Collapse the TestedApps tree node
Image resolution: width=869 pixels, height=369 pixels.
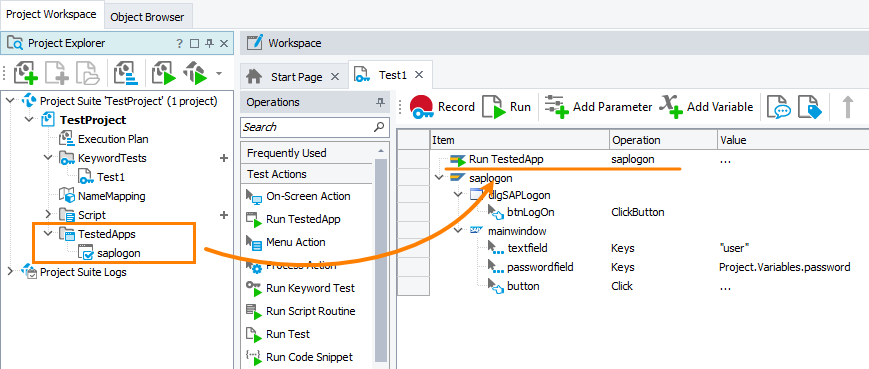(48, 233)
